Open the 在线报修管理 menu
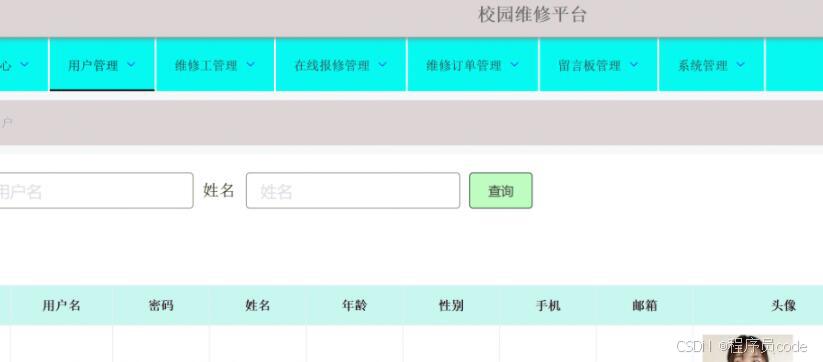 (341, 65)
